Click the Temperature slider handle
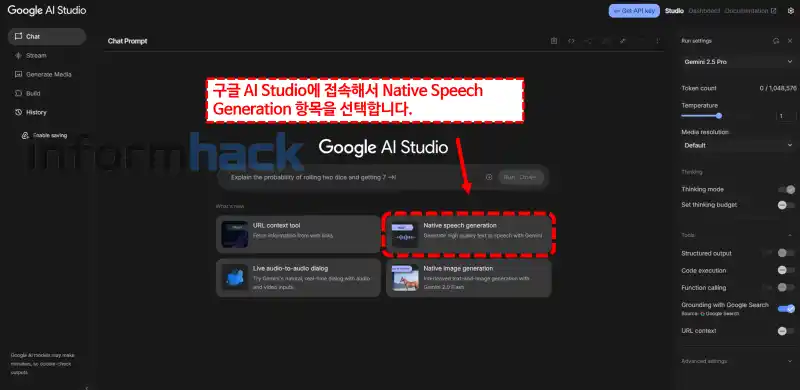Screen dimensions: 800x390 tap(719, 116)
